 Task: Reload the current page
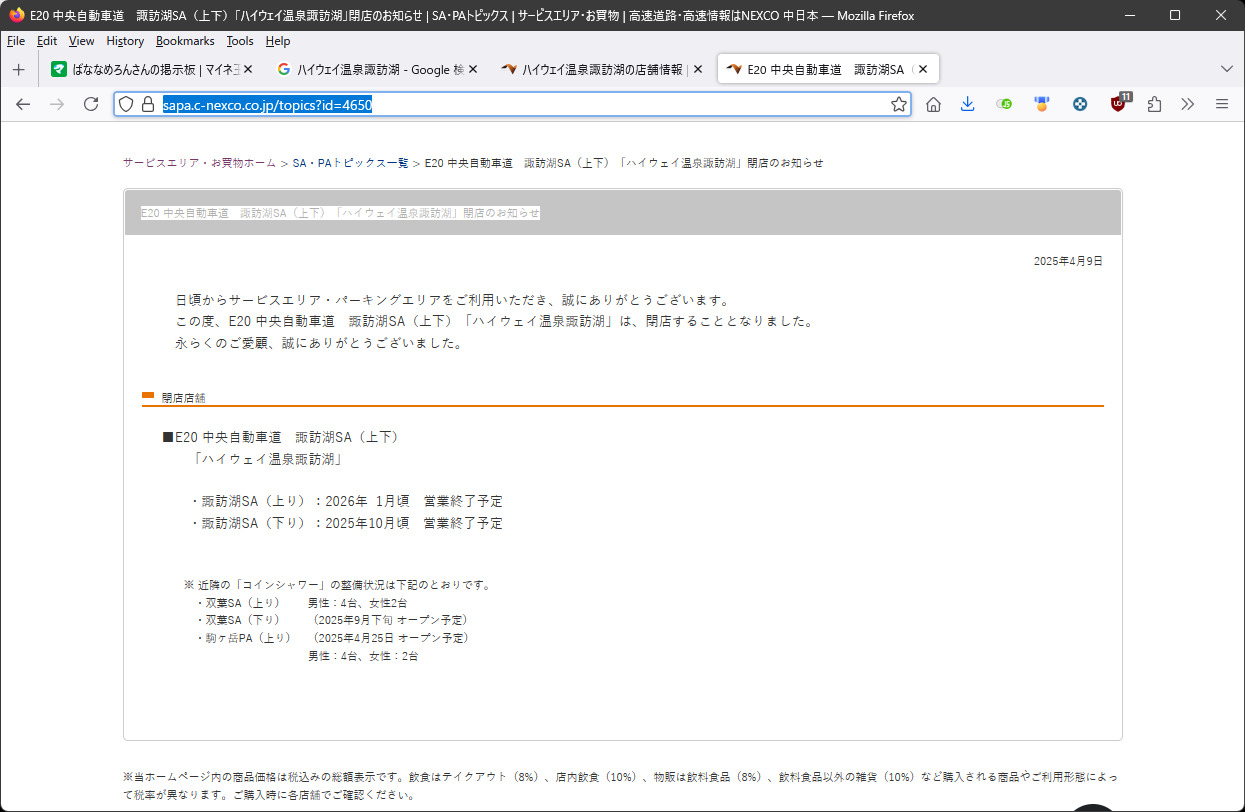pos(91,104)
